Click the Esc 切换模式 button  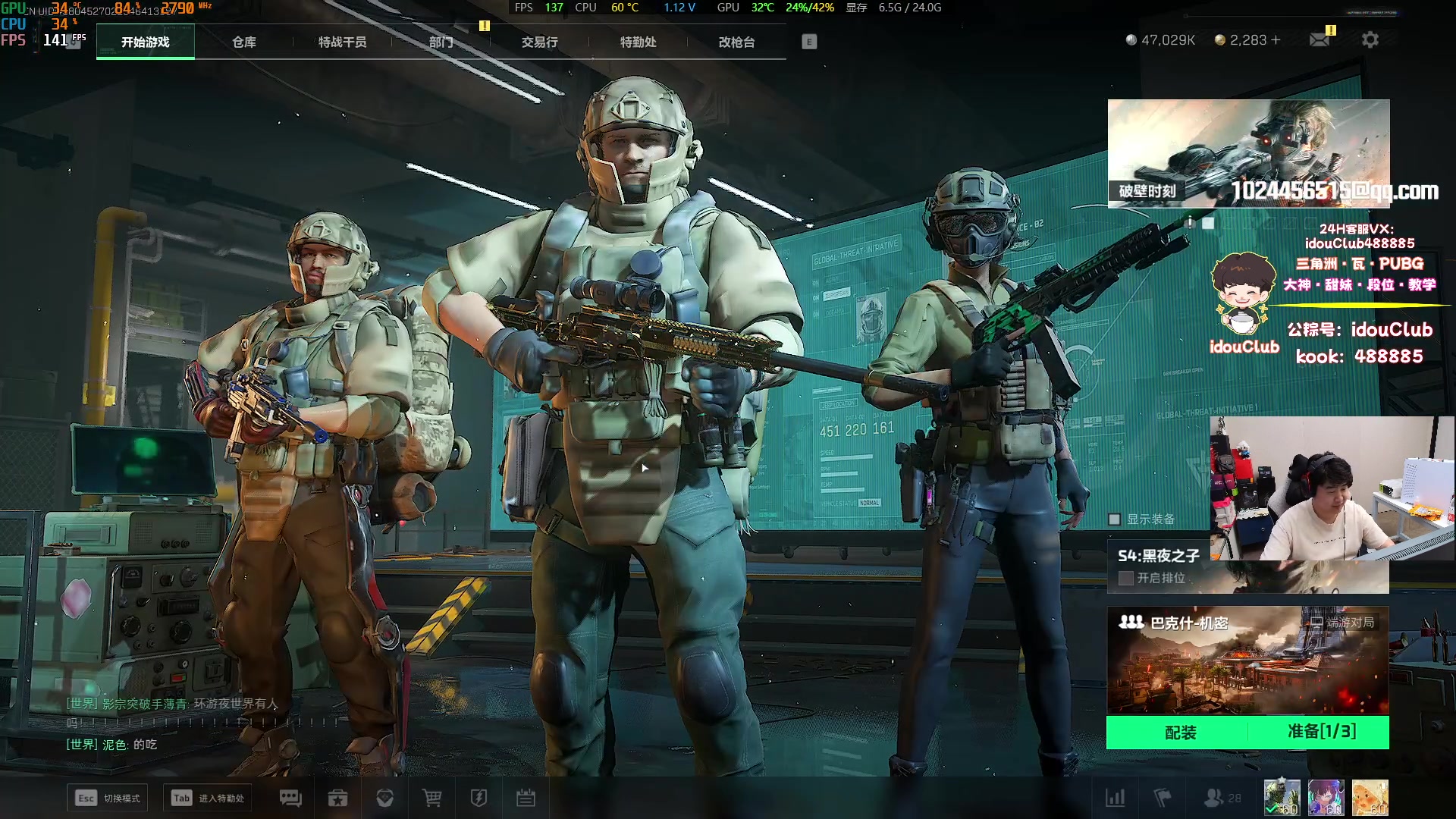tap(107, 798)
